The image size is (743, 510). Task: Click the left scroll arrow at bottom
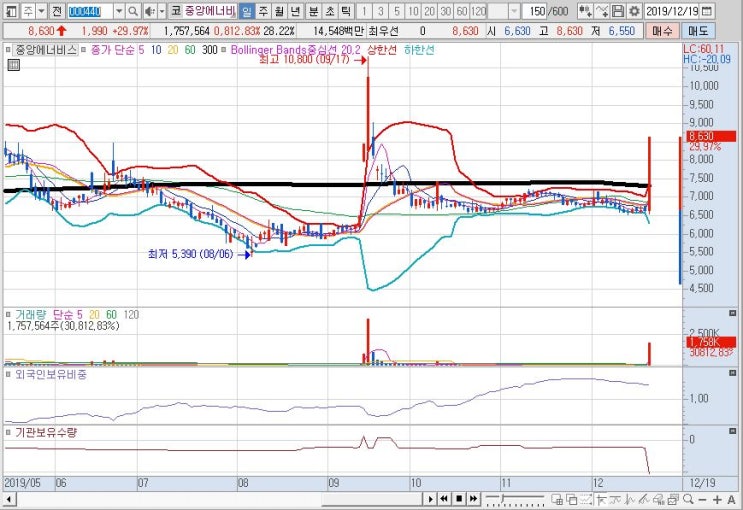(x=9, y=499)
